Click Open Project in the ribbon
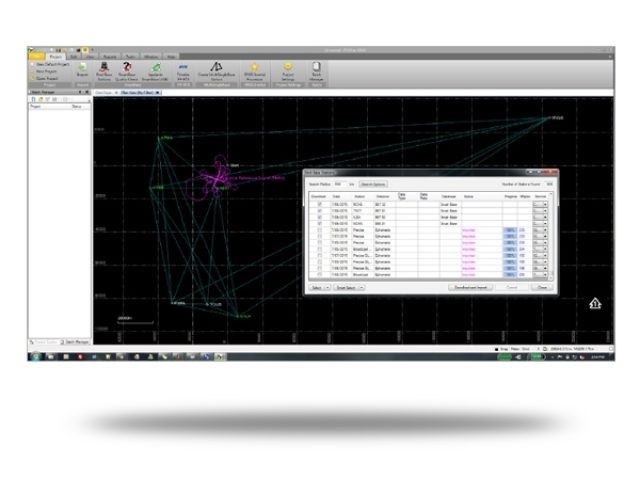Screen dimensions: 640x480 45,78
